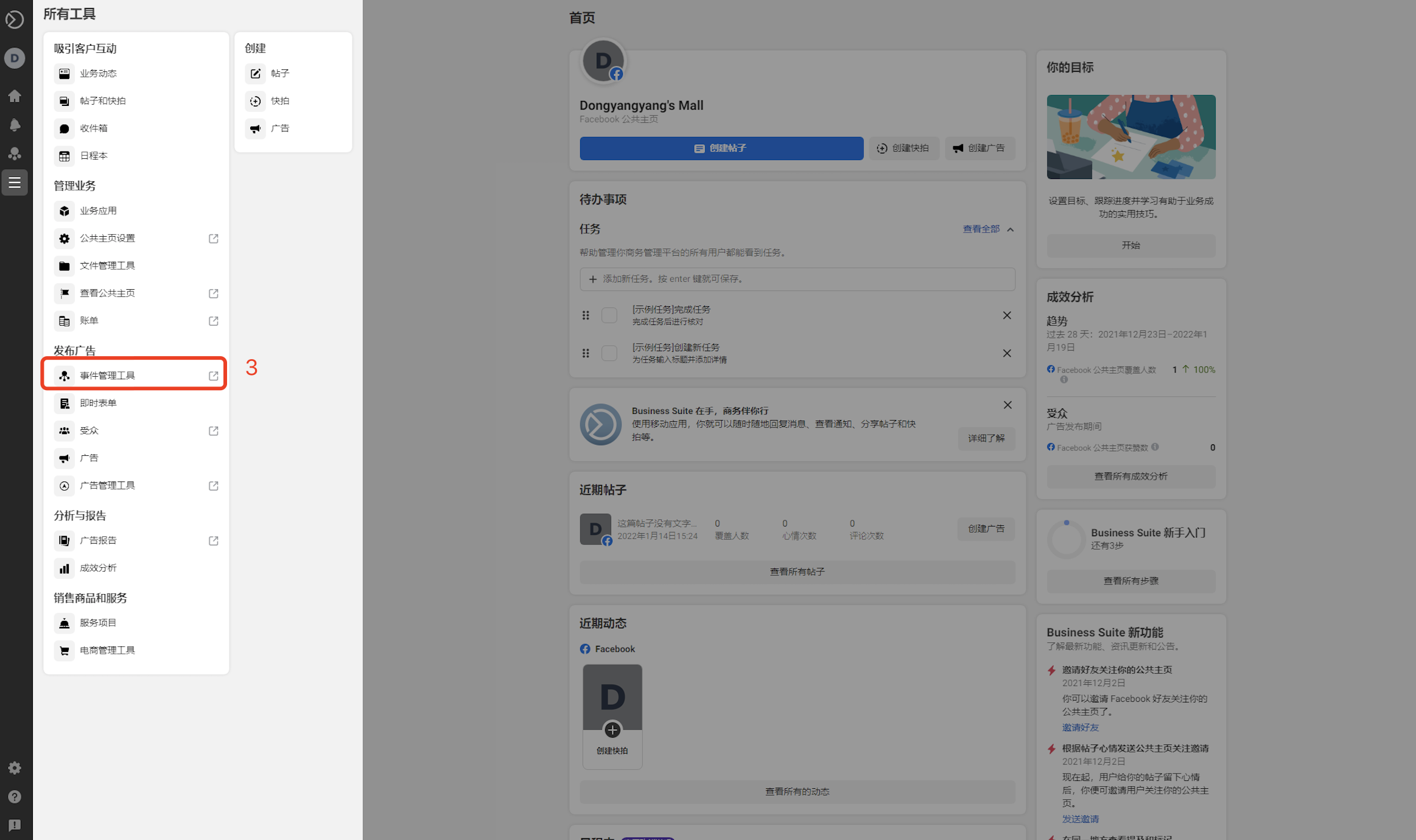Screen dimensions: 1416x840
Task: Click add new task input field
Action: [797, 279]
